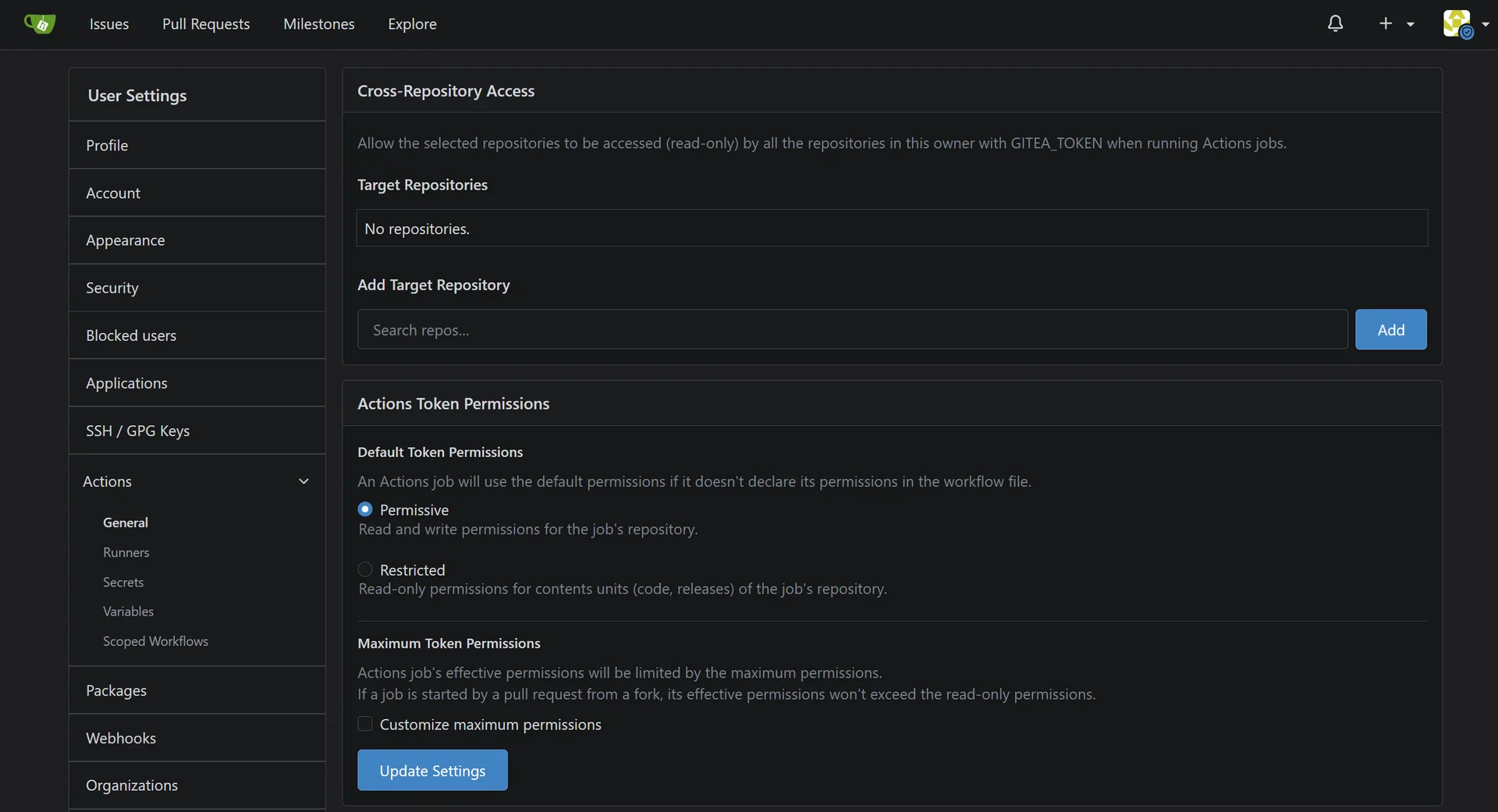Open Packages settings page
This screenshot has width=1498, height=812.
pyautogui.click(x=197, y=690)
